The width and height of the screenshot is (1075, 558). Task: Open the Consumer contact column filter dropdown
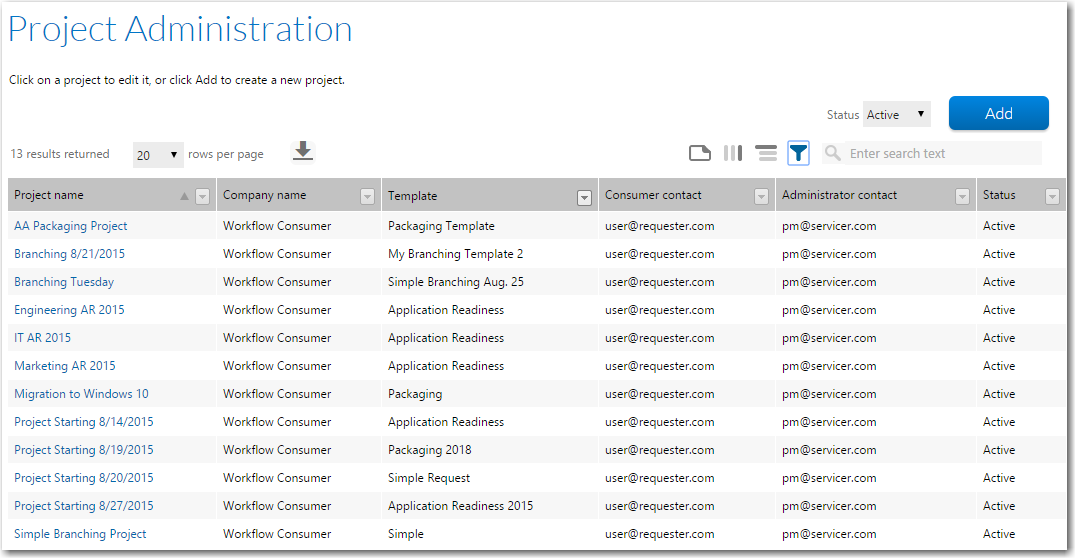[761, 197]
